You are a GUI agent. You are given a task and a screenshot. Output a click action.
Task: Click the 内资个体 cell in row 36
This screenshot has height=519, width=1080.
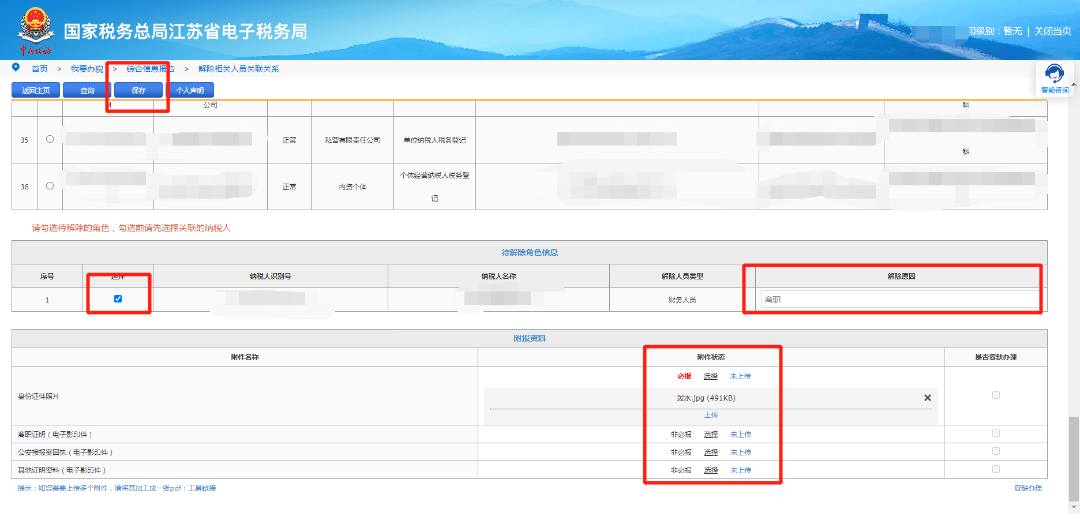click(352, 187)
